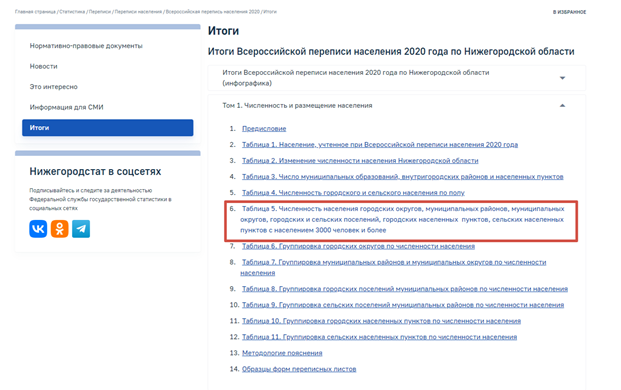The image size is (621, 390).
Task: Click the Переписи breadcrumb
Action: 100,12
